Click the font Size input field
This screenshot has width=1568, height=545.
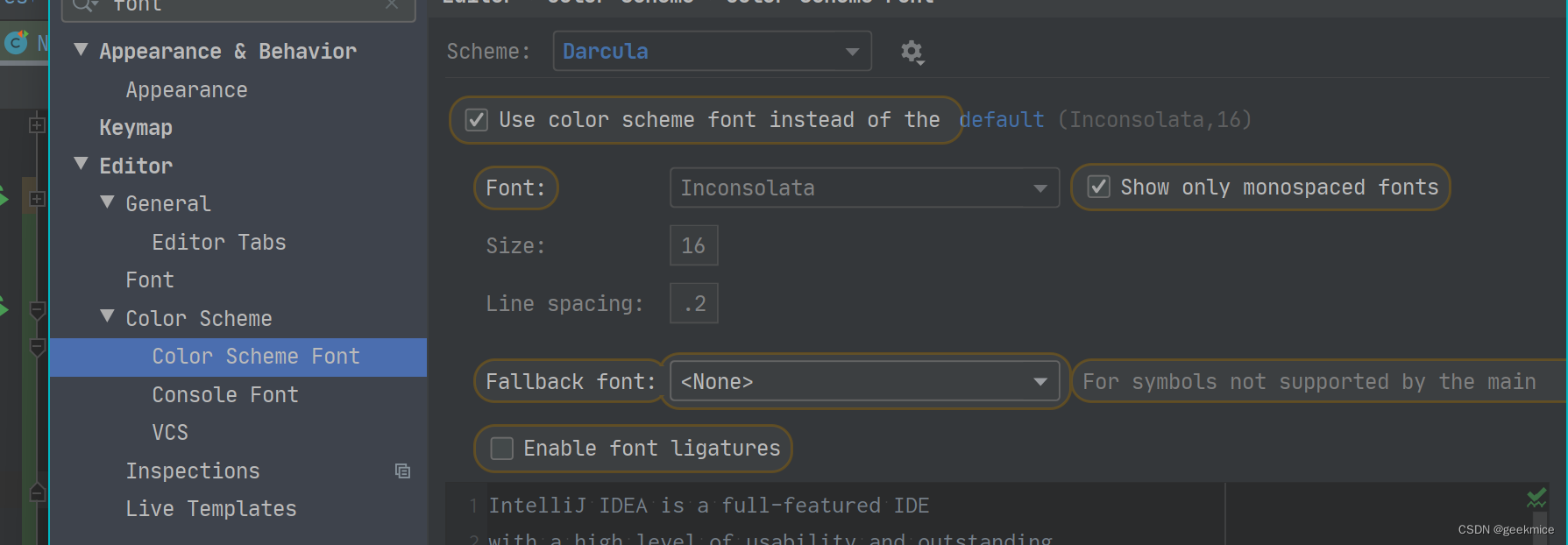[693, 246]
